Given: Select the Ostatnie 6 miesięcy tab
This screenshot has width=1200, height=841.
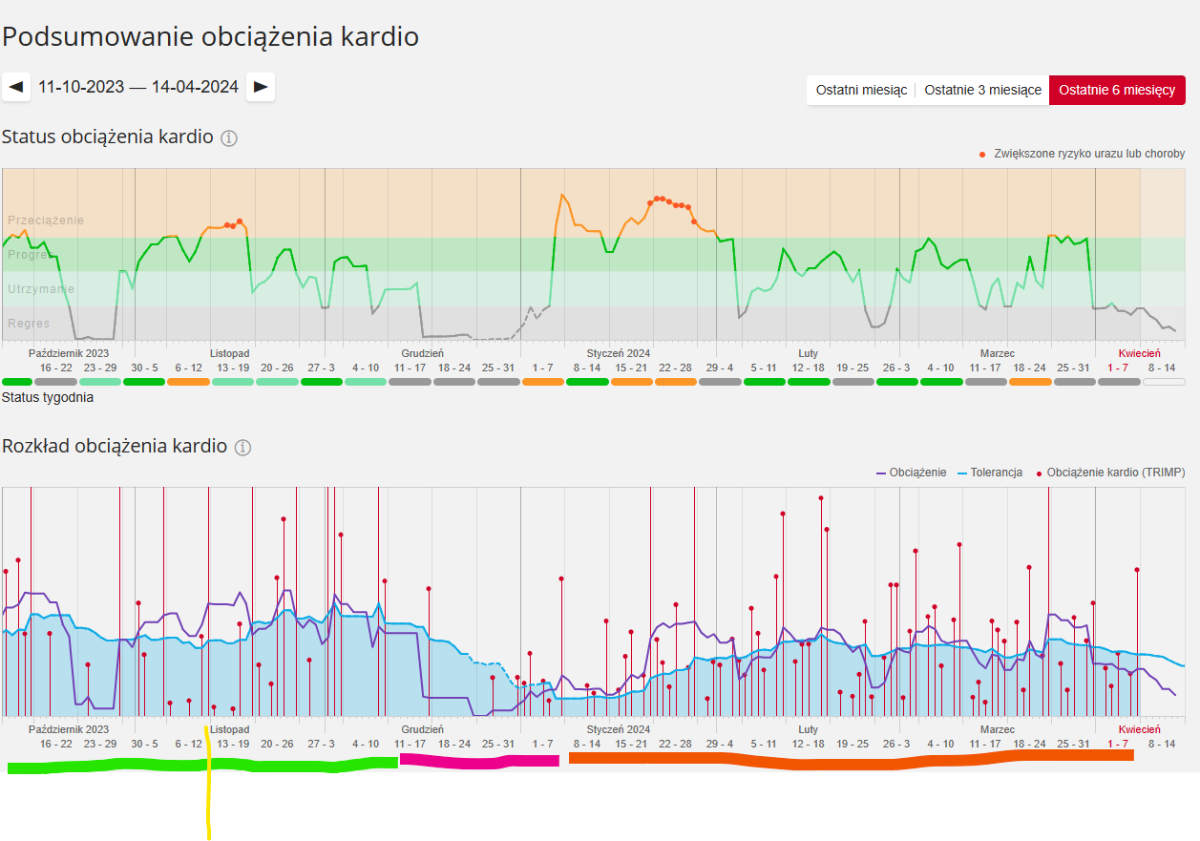Looking at the screenshot, I should click(1116, 90).
